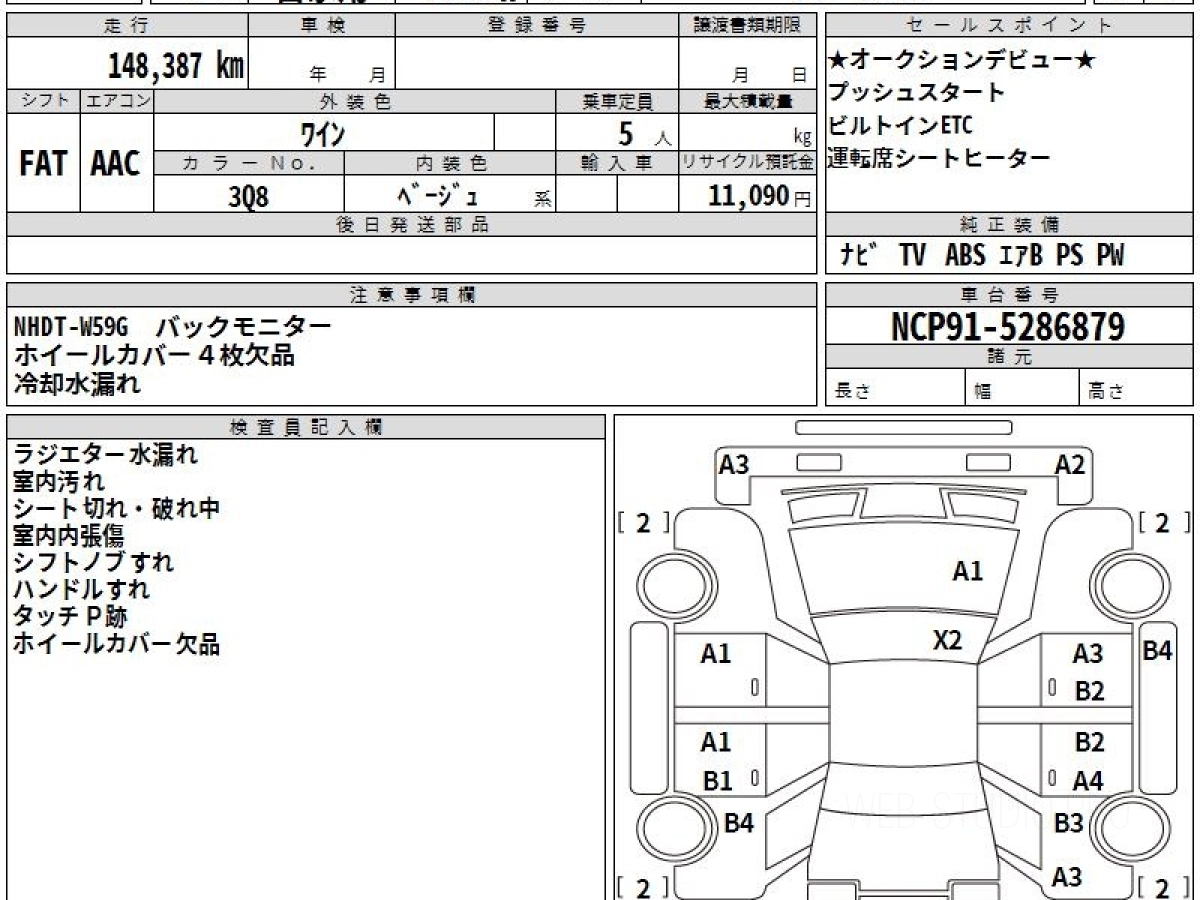Select the 検査員記入欄 header
The width and height of the screenshot is (1200, 900).
click(306, 427)
